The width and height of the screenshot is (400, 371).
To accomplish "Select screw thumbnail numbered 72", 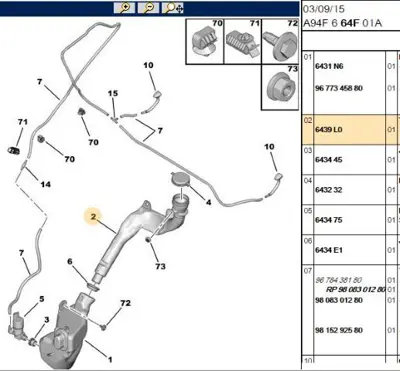I will click(x=280, y=41).
